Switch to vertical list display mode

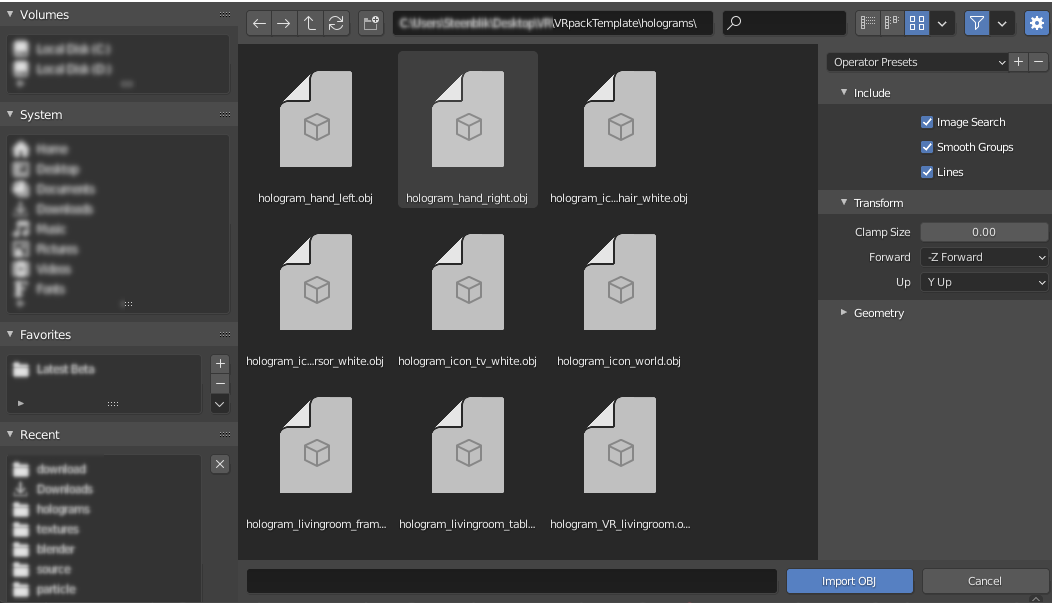[867, 23]
